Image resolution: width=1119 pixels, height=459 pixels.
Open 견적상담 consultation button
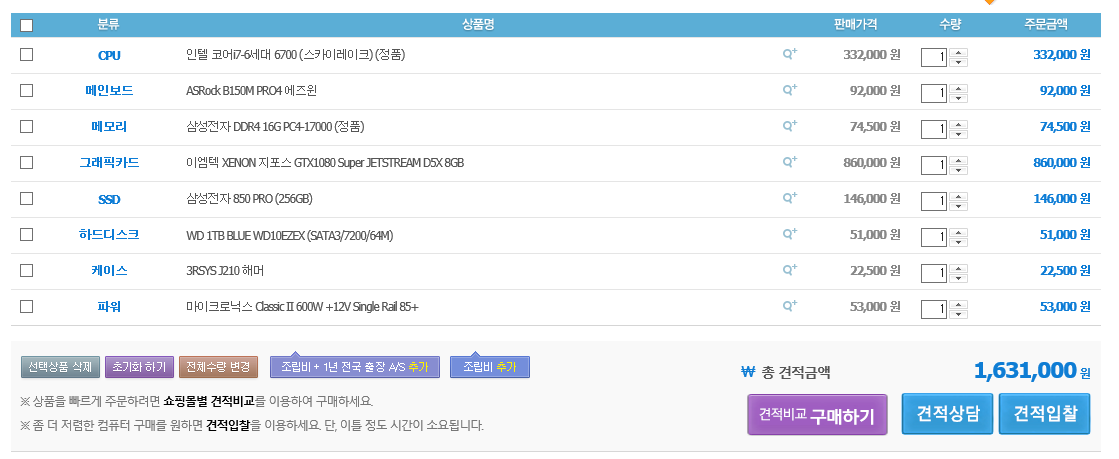[947, 413]
